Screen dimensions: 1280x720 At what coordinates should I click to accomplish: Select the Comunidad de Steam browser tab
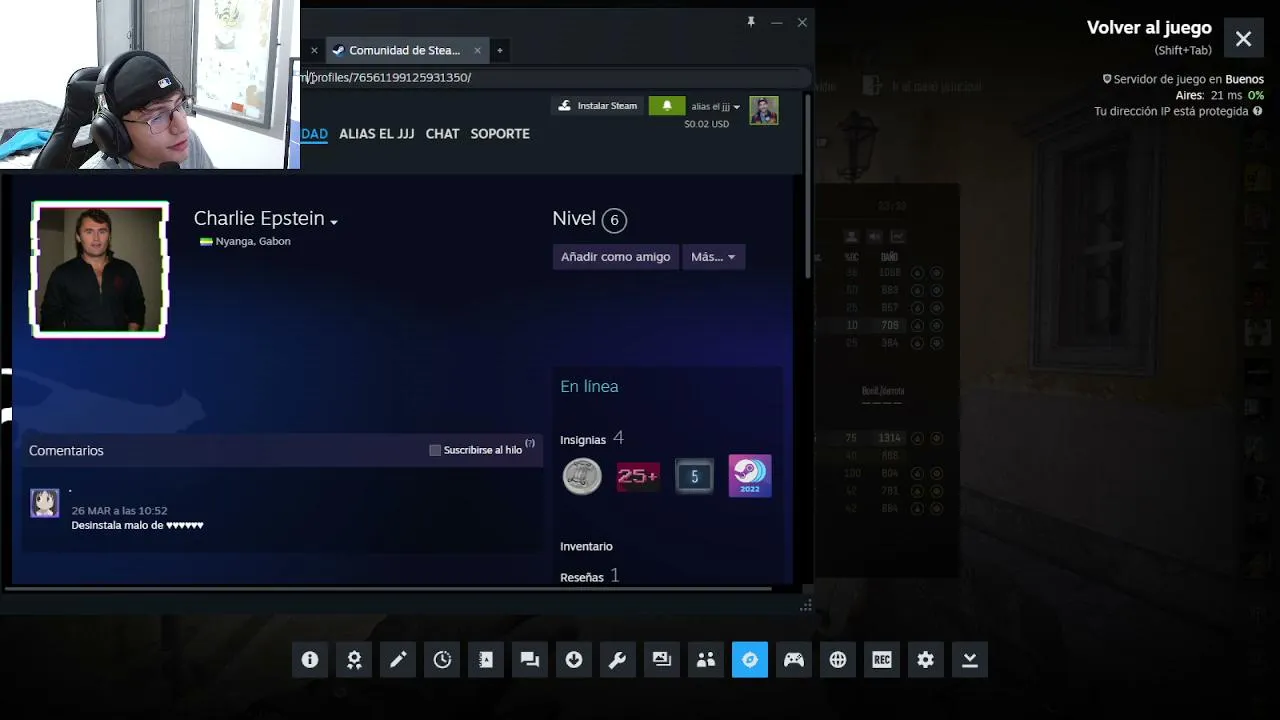point(404,50)
